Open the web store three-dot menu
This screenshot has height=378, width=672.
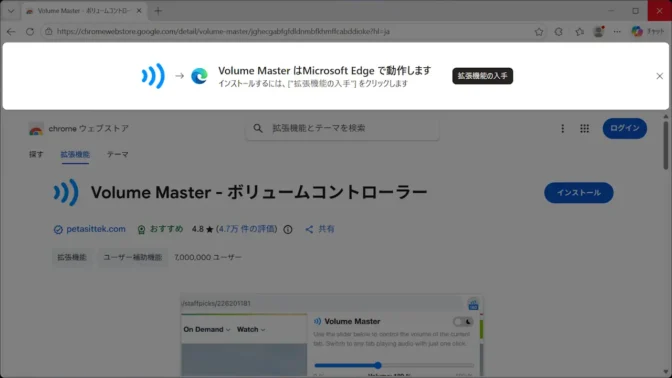562,129
